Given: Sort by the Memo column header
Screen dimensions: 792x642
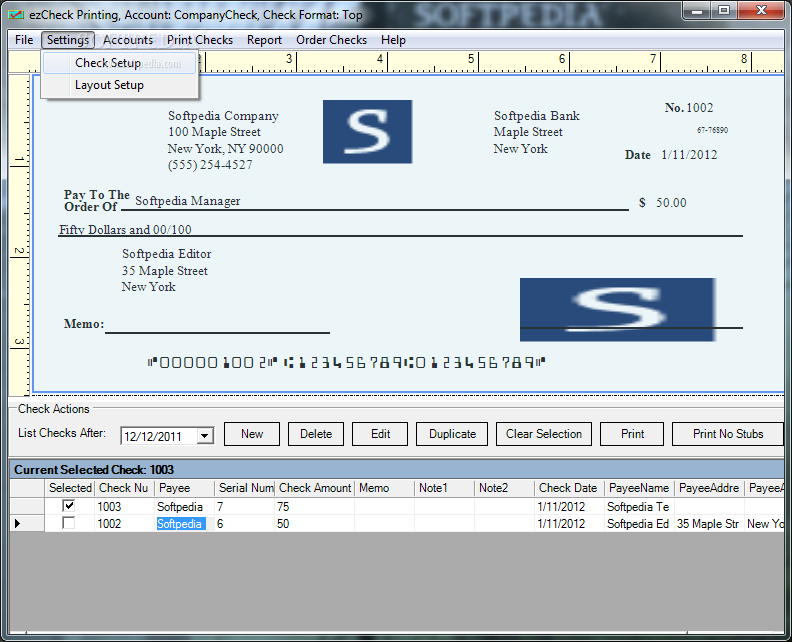Looking at the screenshot, I should [x=384, y=488].
